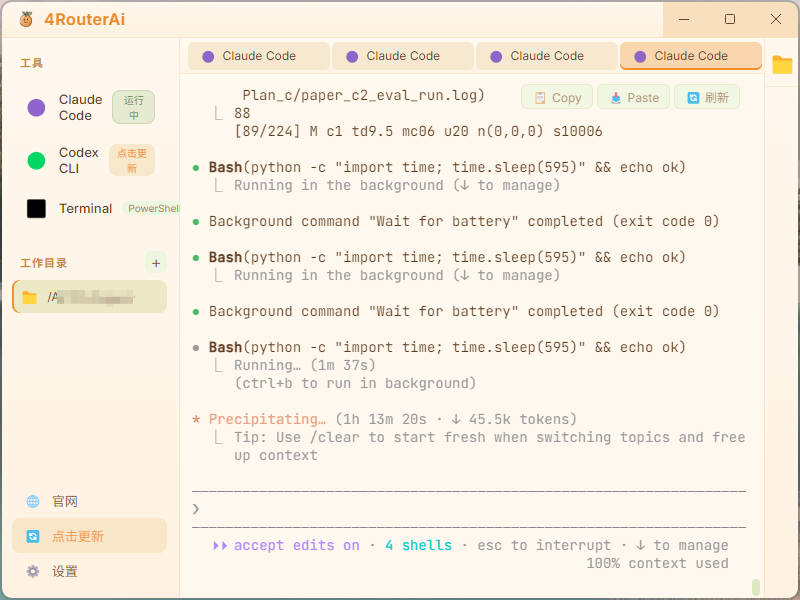Open settings via the gear icon
Viewport: 800px width, 600px height.
pyautogui.click(x=33, y=571)
